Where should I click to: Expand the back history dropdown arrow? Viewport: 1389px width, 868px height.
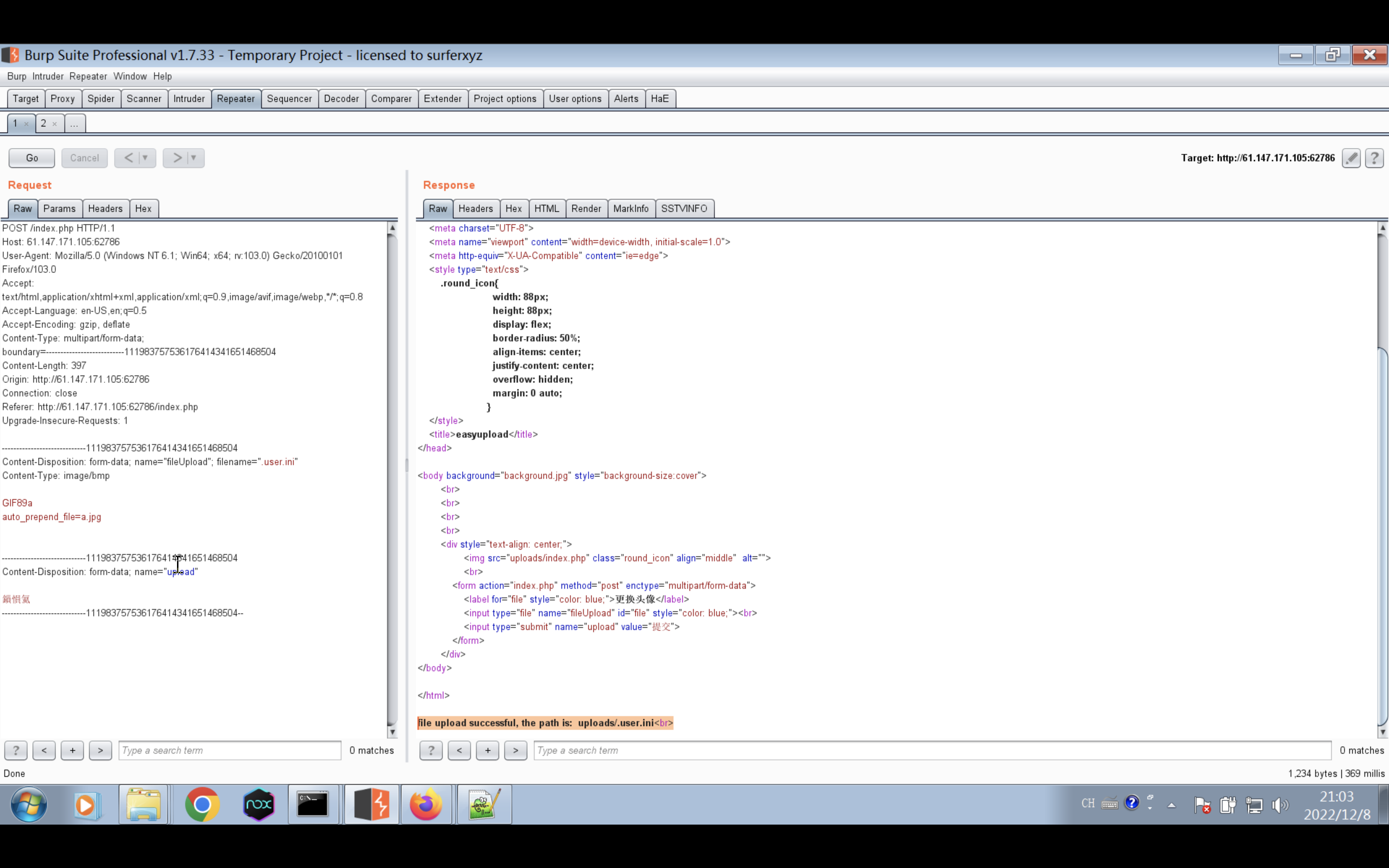[145, 158]
